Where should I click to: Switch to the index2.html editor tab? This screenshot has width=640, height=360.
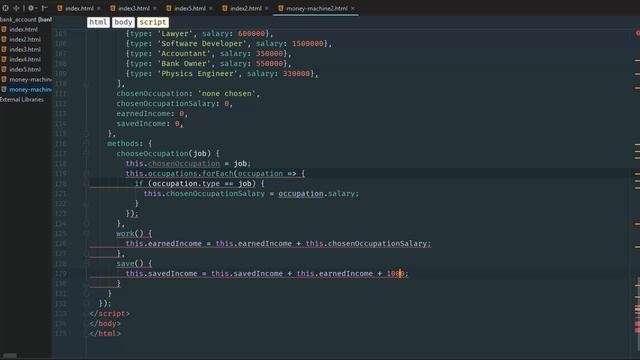(246, 8)
